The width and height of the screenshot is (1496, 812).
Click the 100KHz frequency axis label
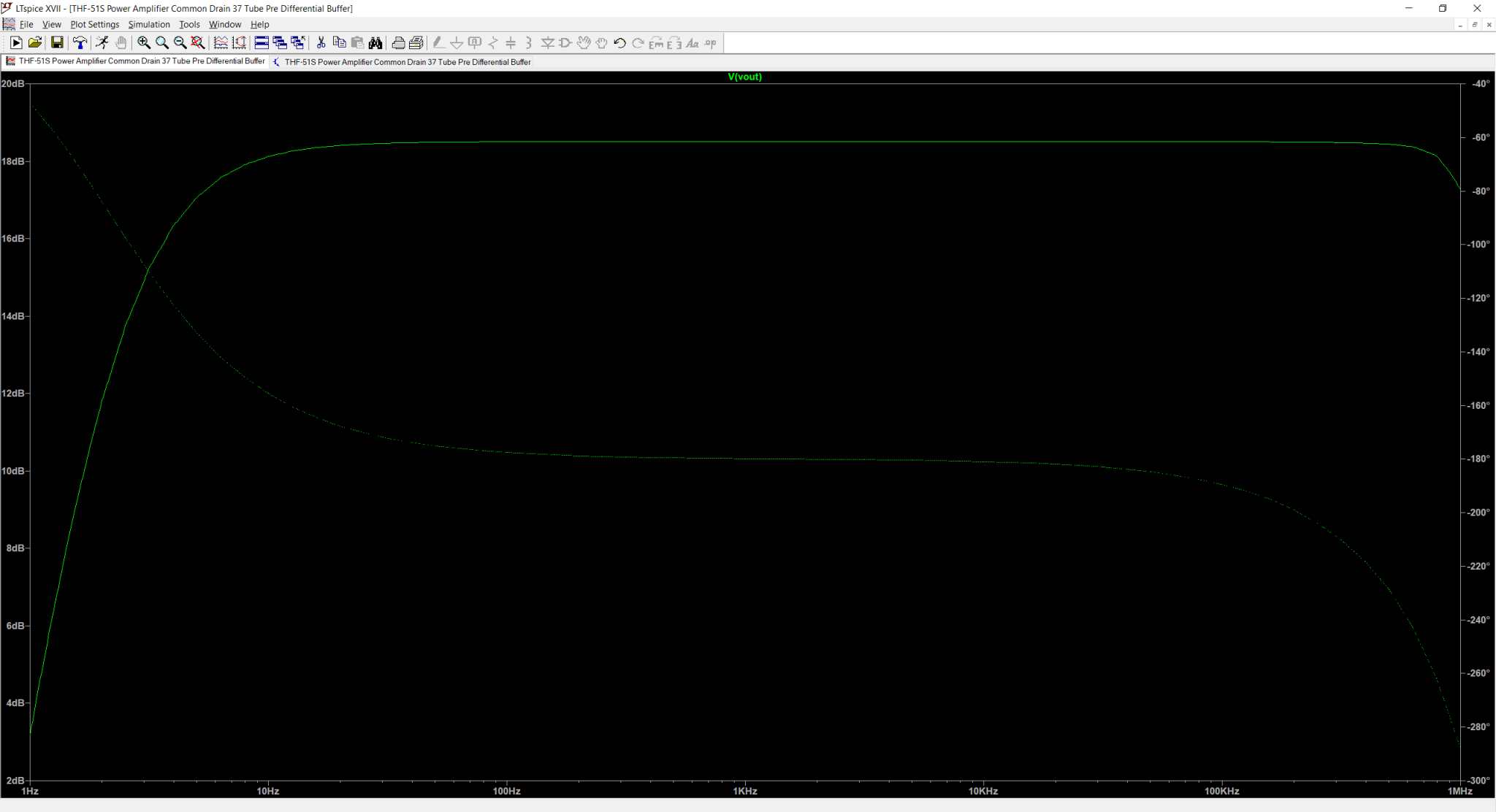(x=1222, y=791)
